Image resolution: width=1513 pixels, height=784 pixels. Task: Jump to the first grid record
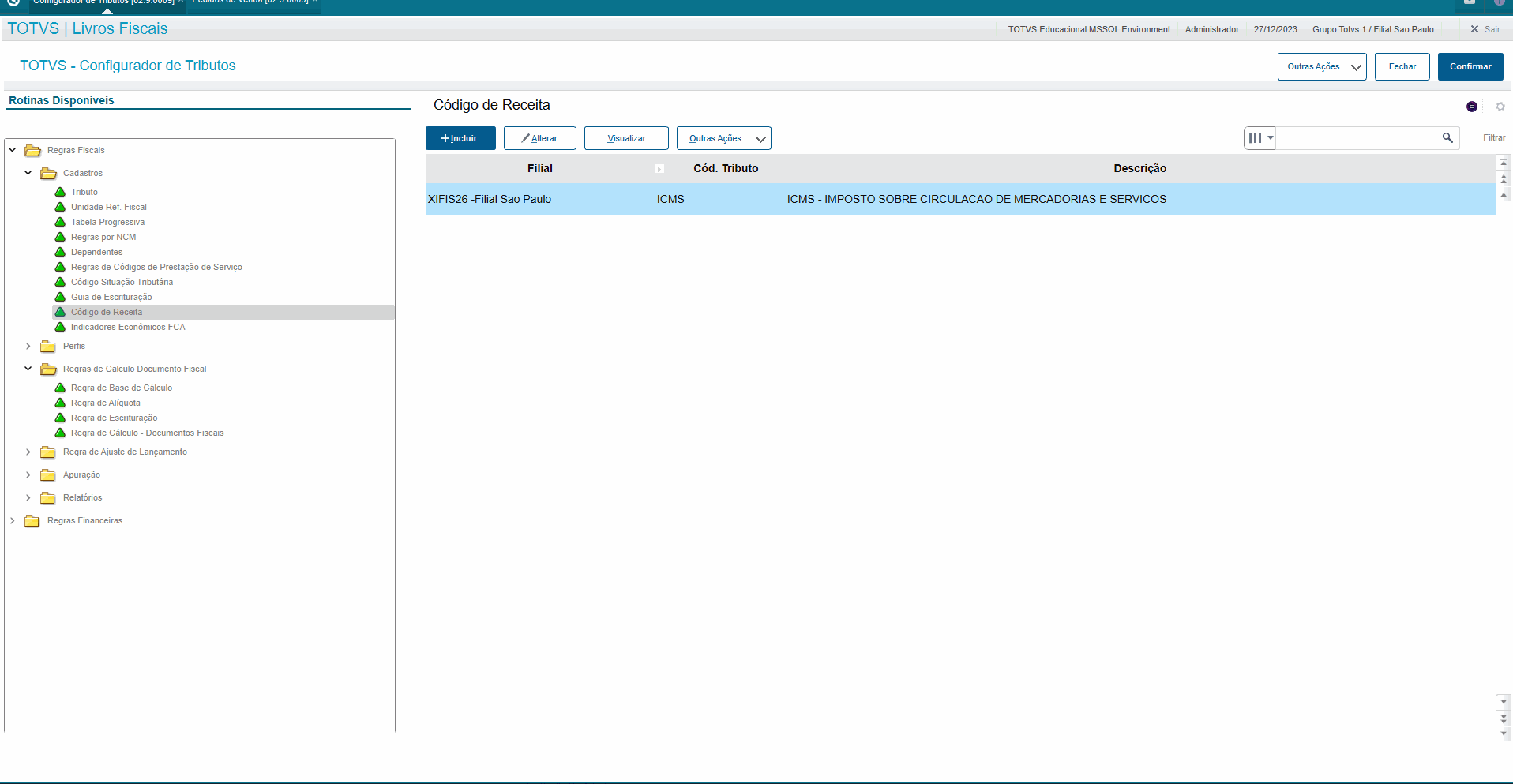tap(1504, 163)
